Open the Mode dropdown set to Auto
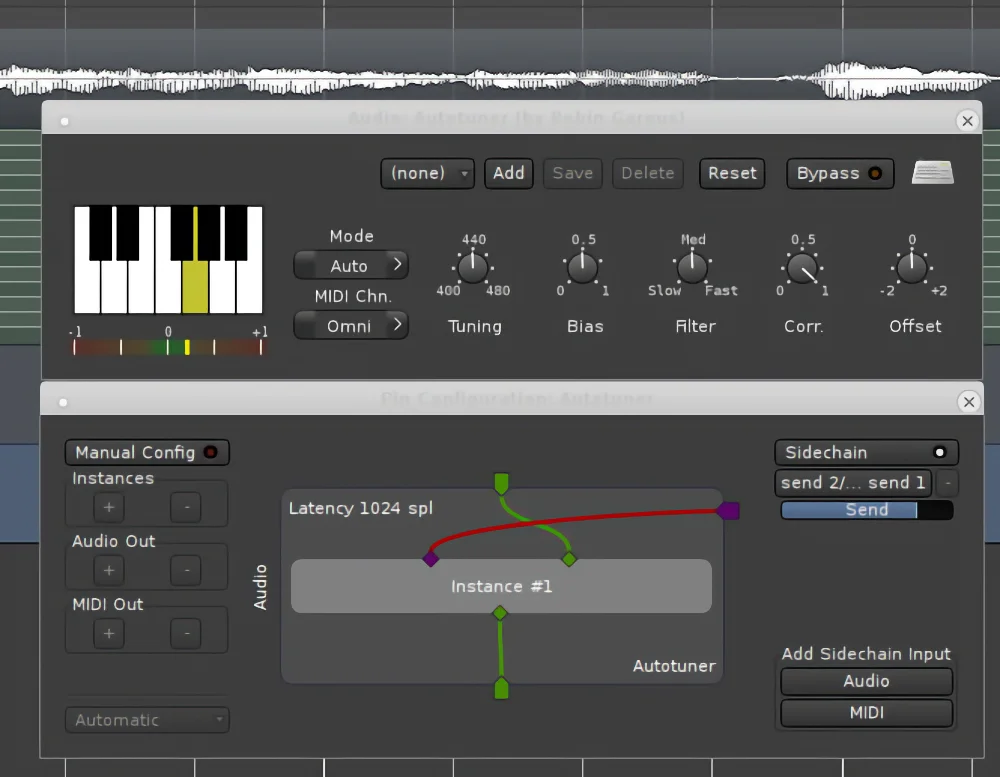This screenshot has width=1000, height=777. (351, 265)
